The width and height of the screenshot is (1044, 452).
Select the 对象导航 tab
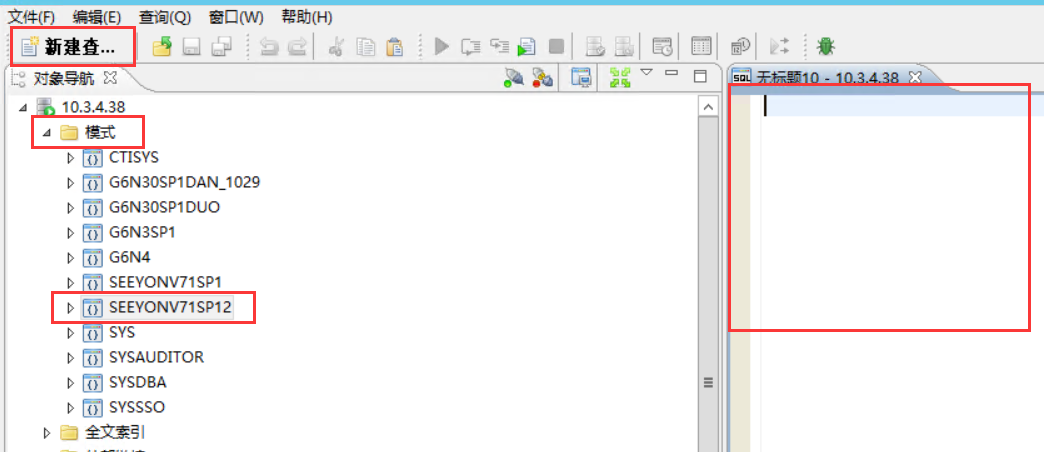pos(63,79)
